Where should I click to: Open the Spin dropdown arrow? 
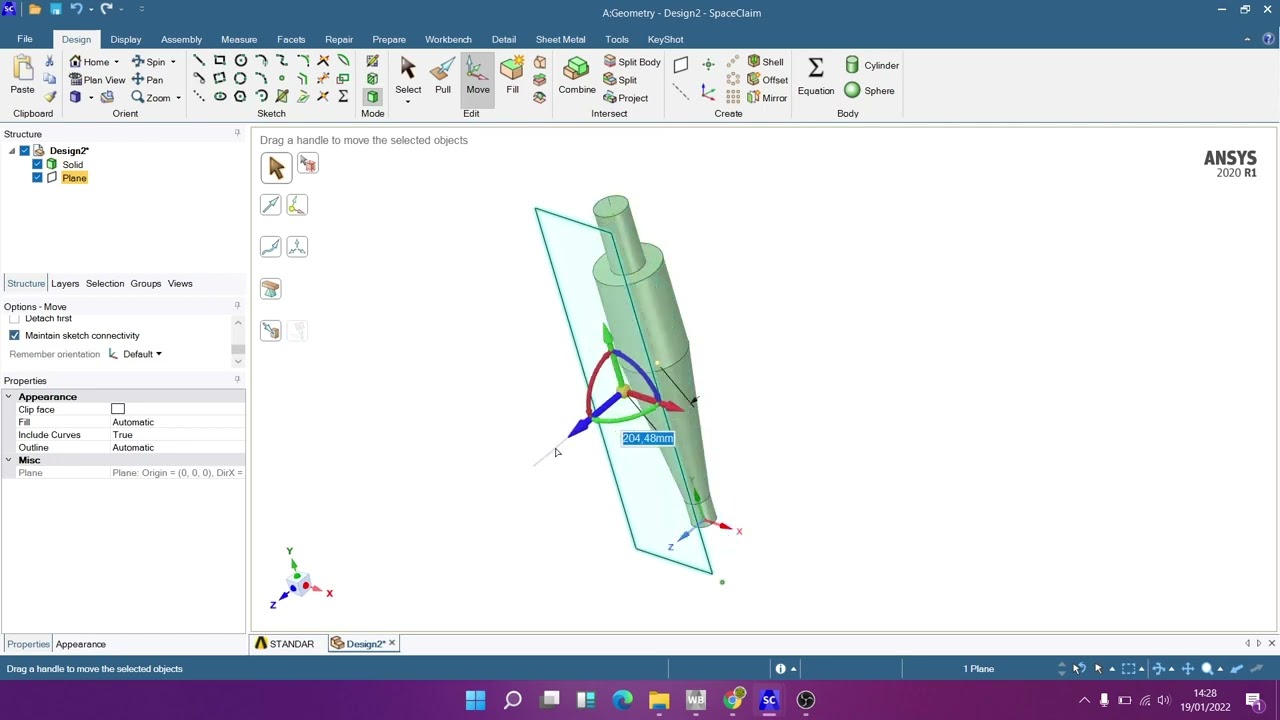(x=172, y=62)
